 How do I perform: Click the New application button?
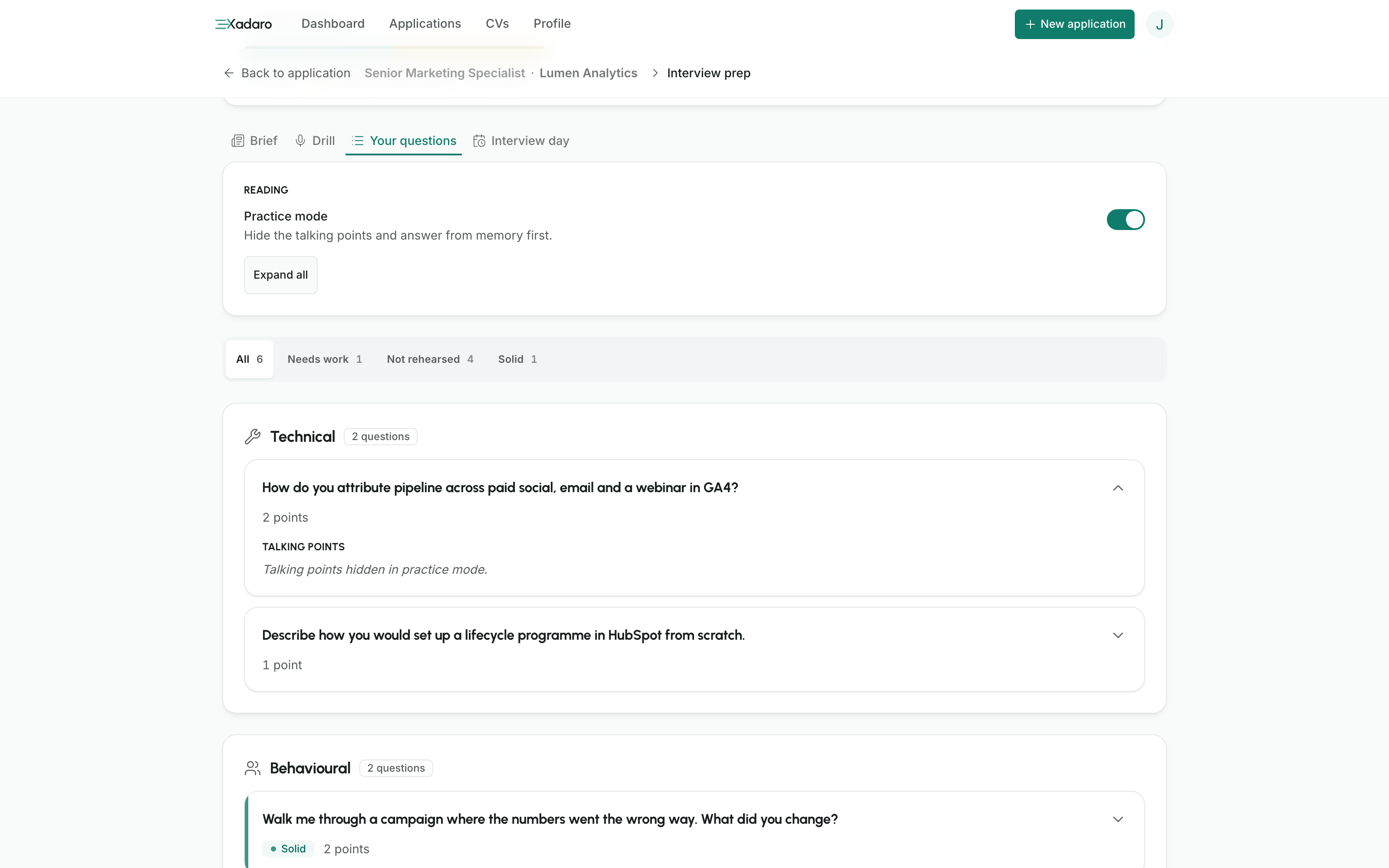pos(1074,24)
